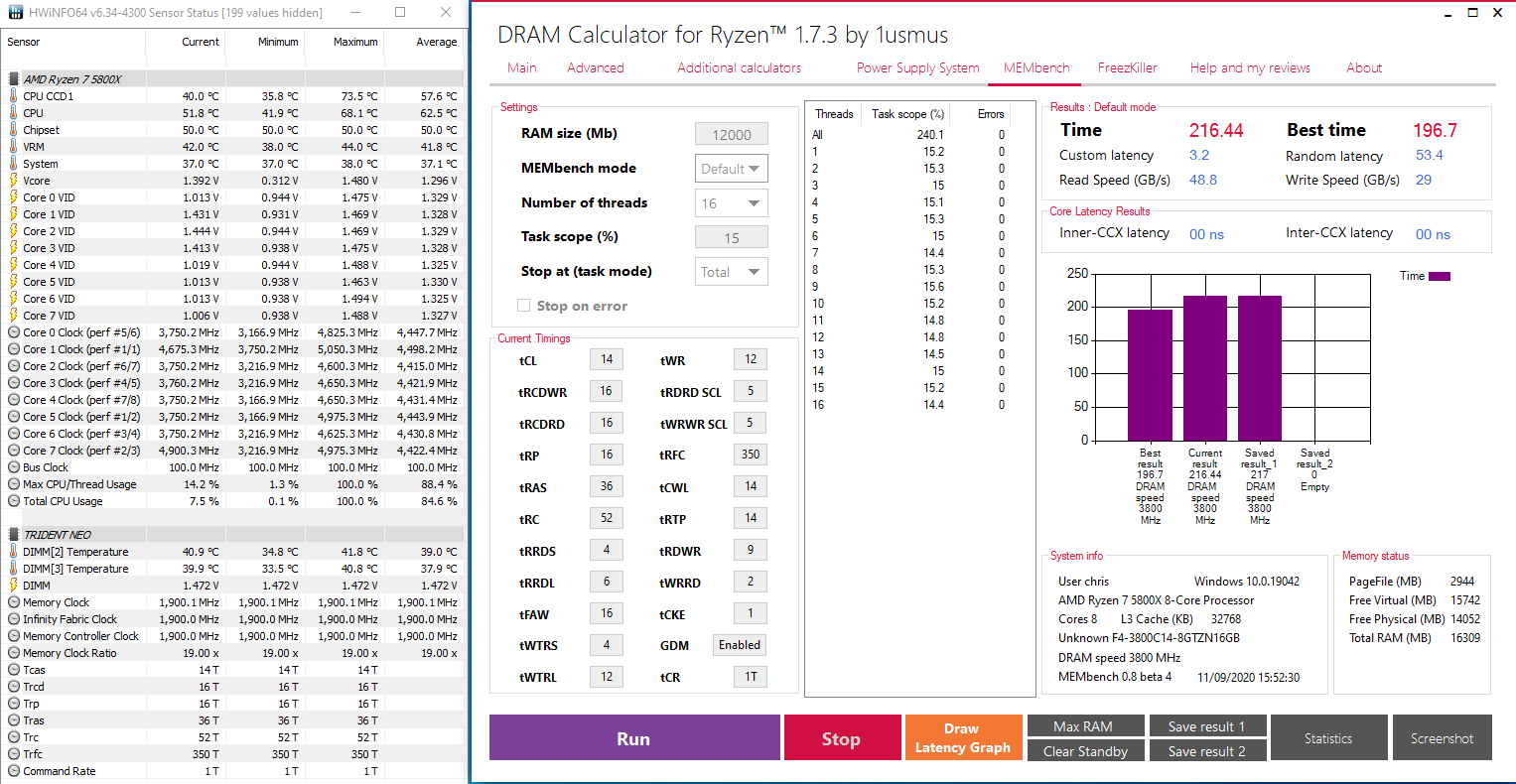Start the benchmark with the Run button
This screenshot has height=784, width=1516.
(634, 738)
